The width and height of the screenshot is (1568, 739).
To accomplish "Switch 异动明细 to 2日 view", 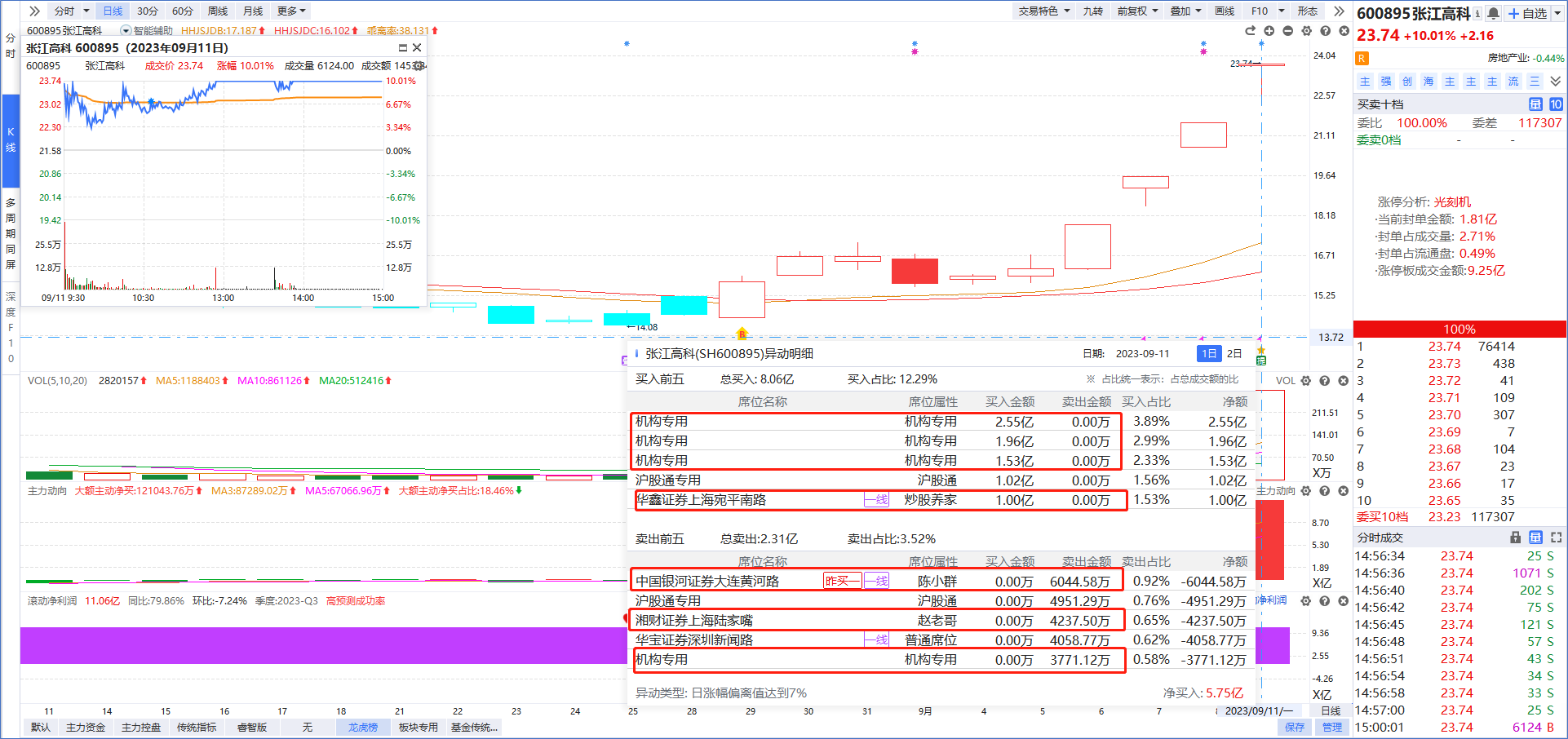I will click(1234, 353).
